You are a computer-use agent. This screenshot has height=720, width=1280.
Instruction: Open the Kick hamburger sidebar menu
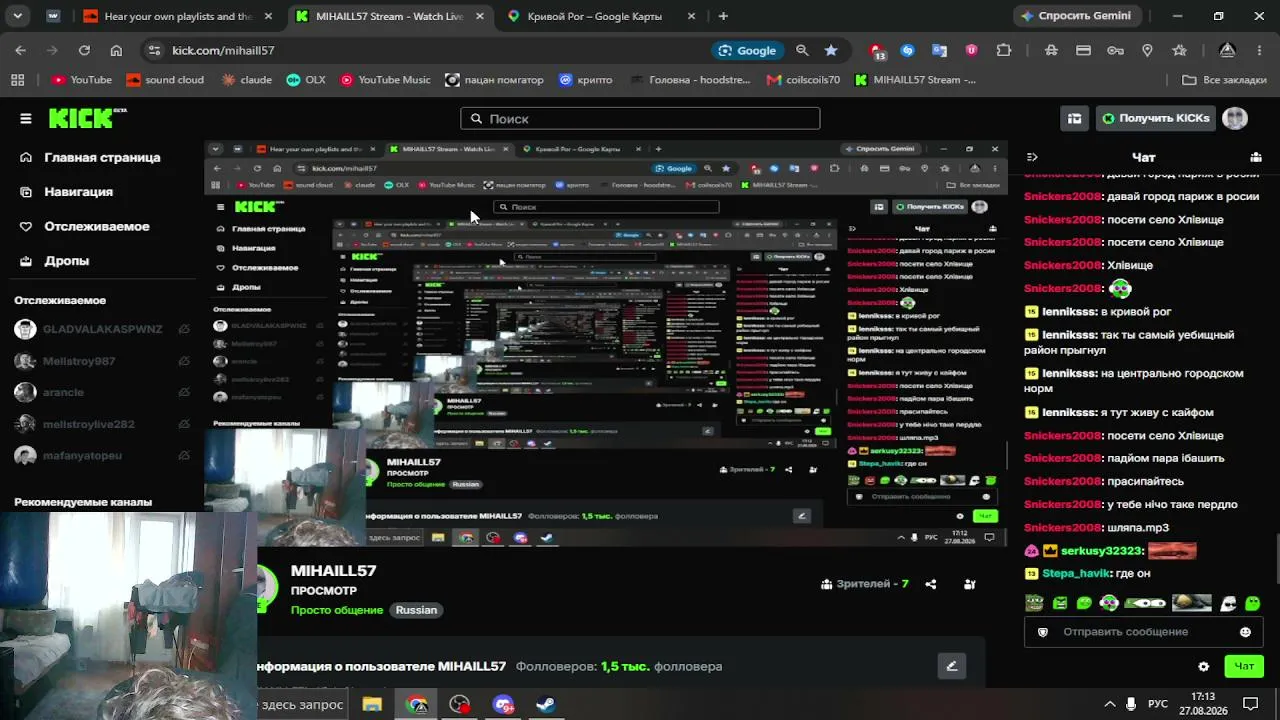point(26,118)
